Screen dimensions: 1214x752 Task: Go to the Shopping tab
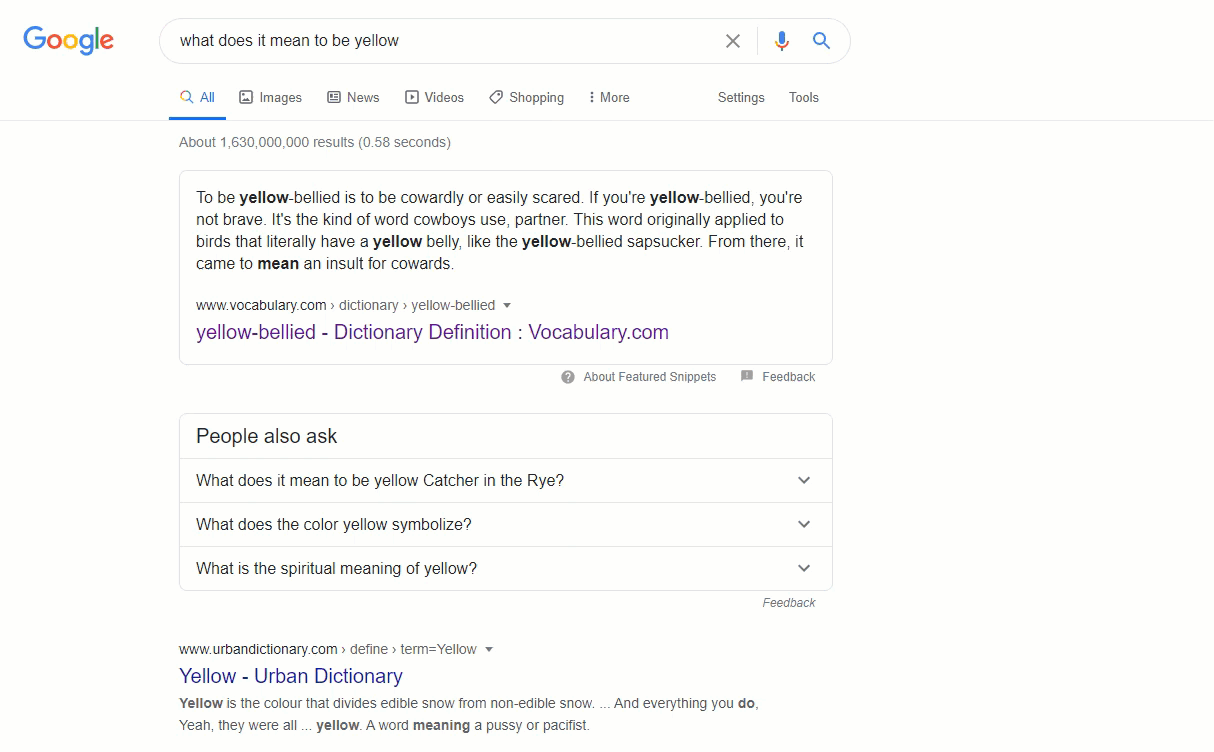point(526,98)
